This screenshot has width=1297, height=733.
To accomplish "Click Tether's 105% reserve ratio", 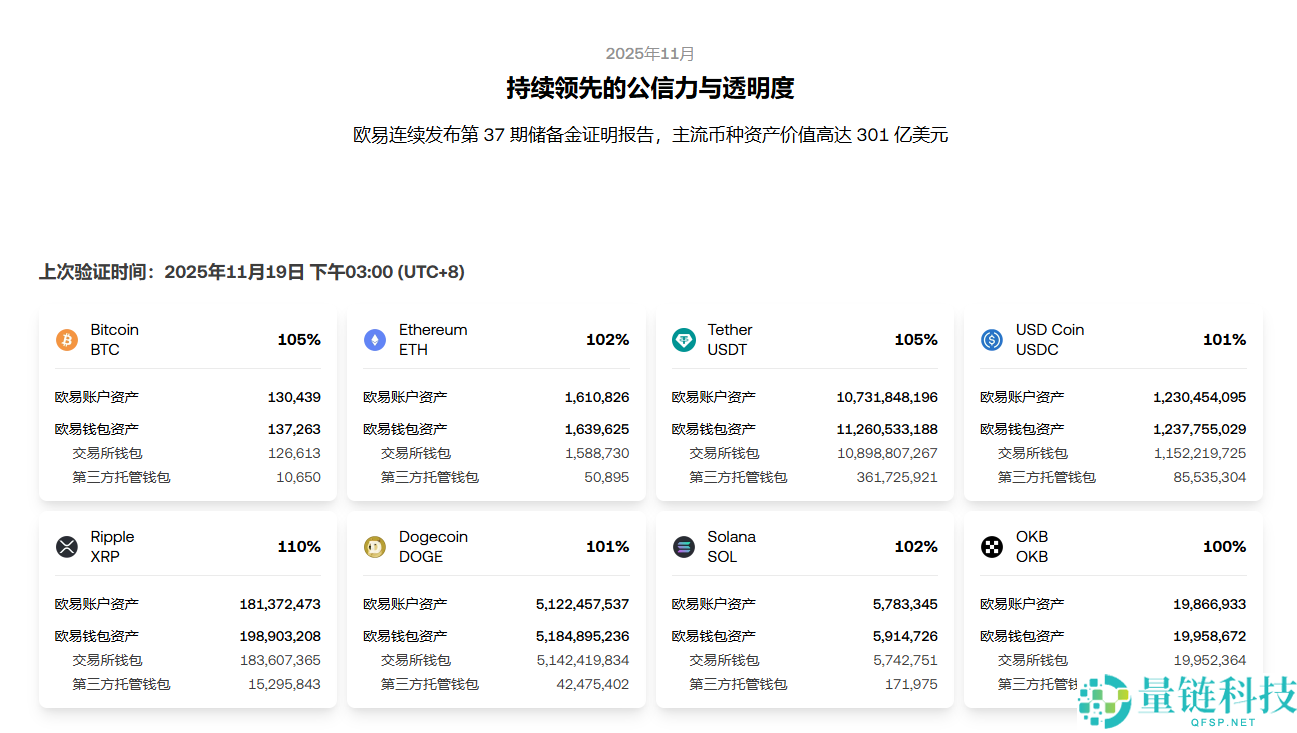I will click(916, 340).
